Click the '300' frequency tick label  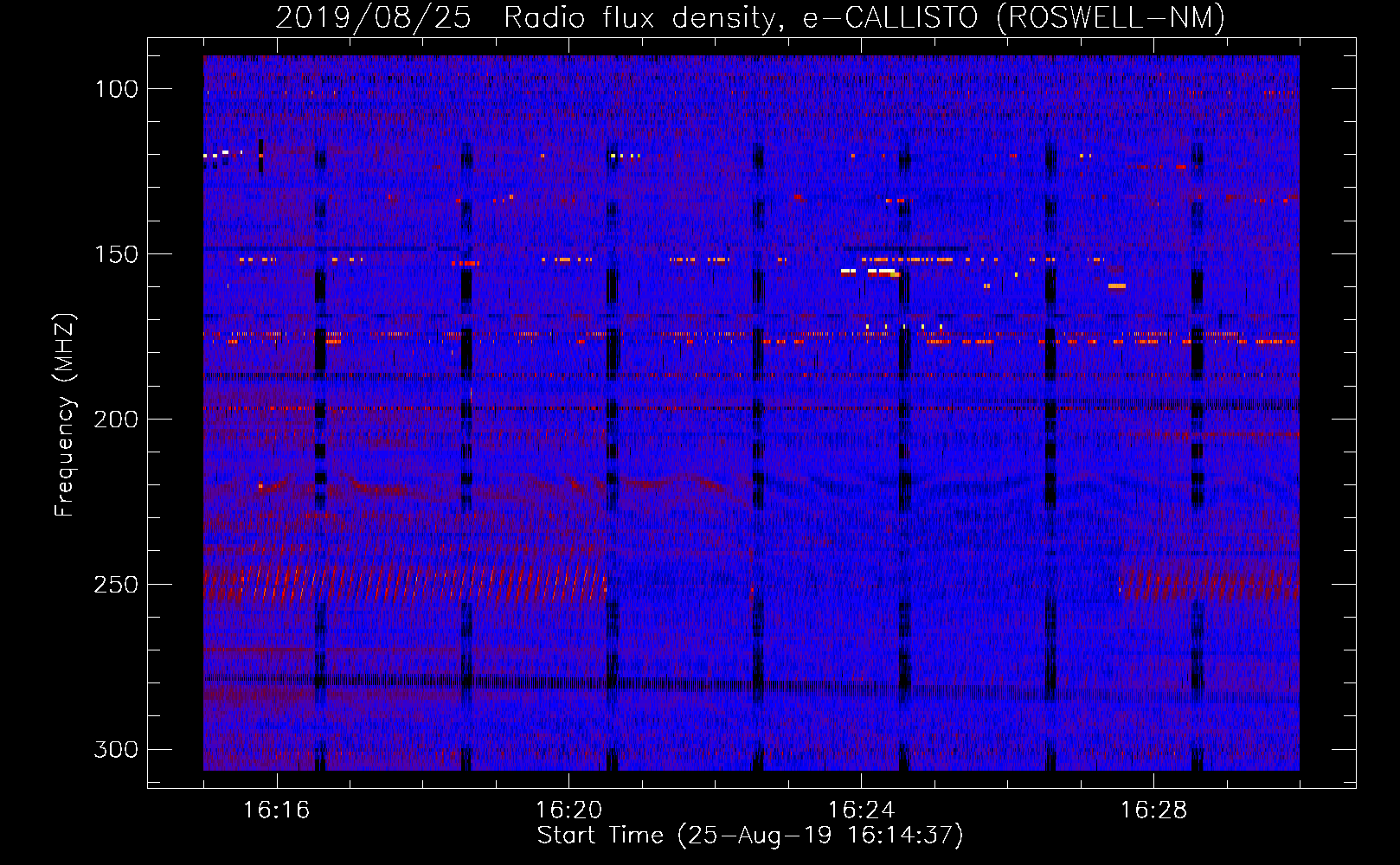tap(116, 749)
